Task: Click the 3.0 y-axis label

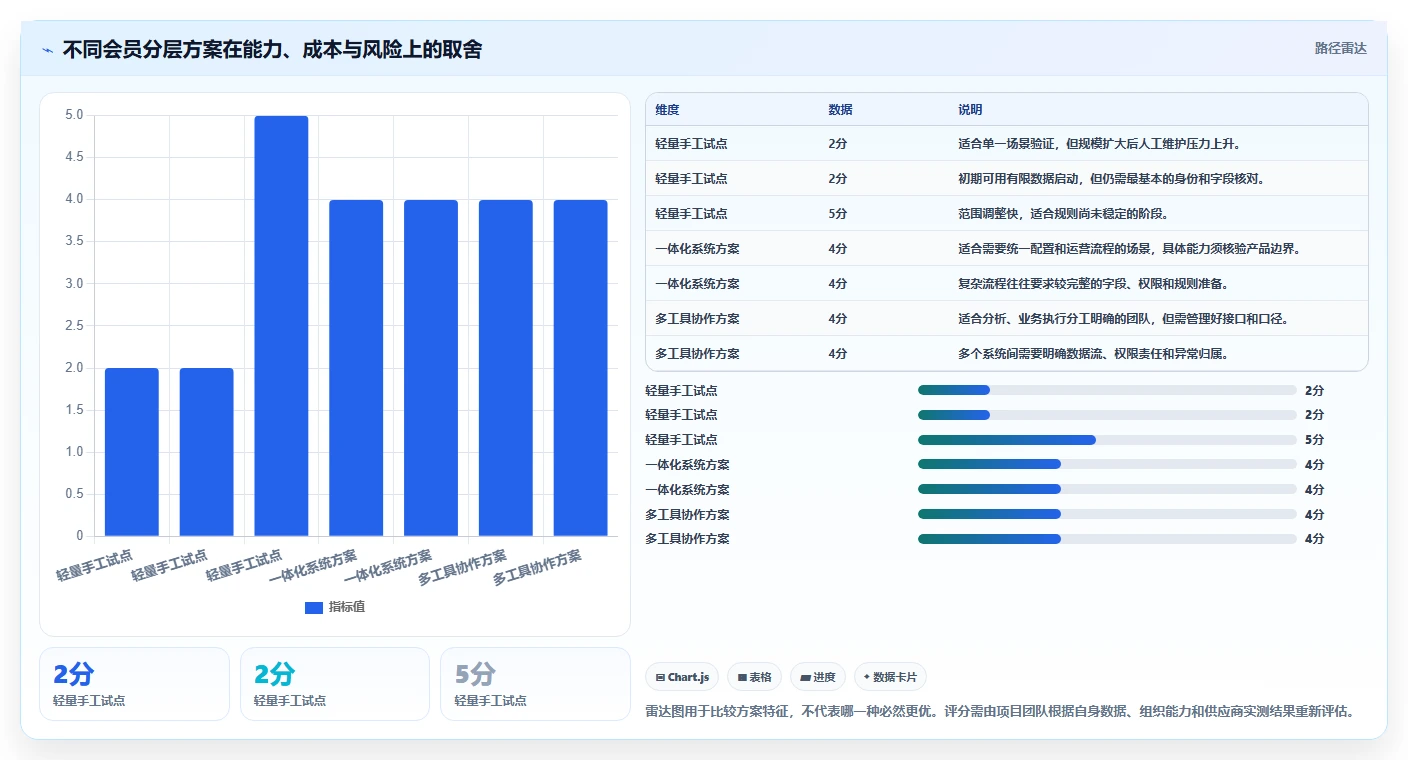Action: pyautogui.click(x=74, y=283)
